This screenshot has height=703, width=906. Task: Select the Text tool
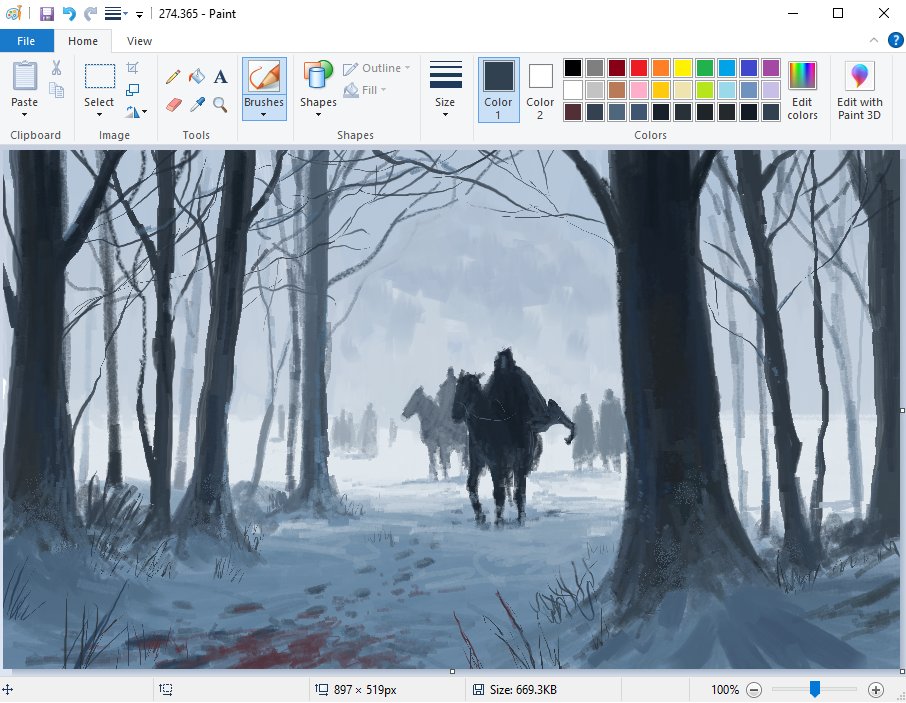tap(220, 76)
